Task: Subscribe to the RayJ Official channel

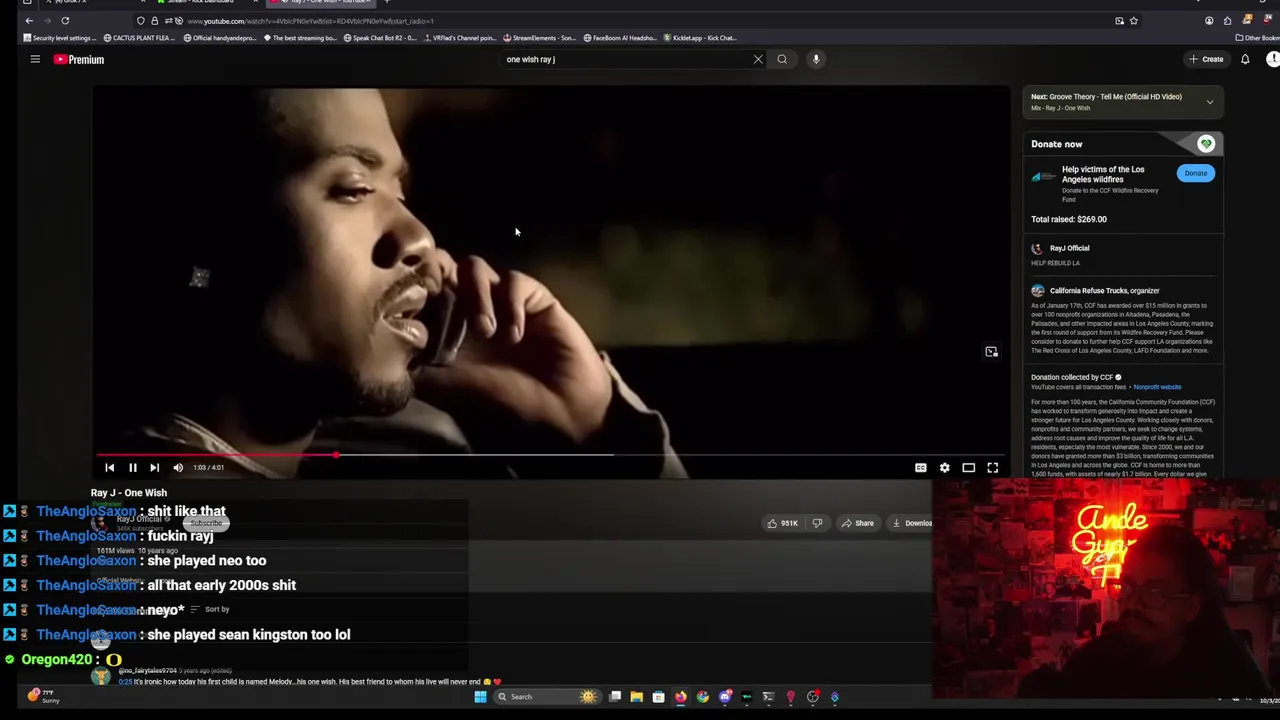Action: [207, 523]
